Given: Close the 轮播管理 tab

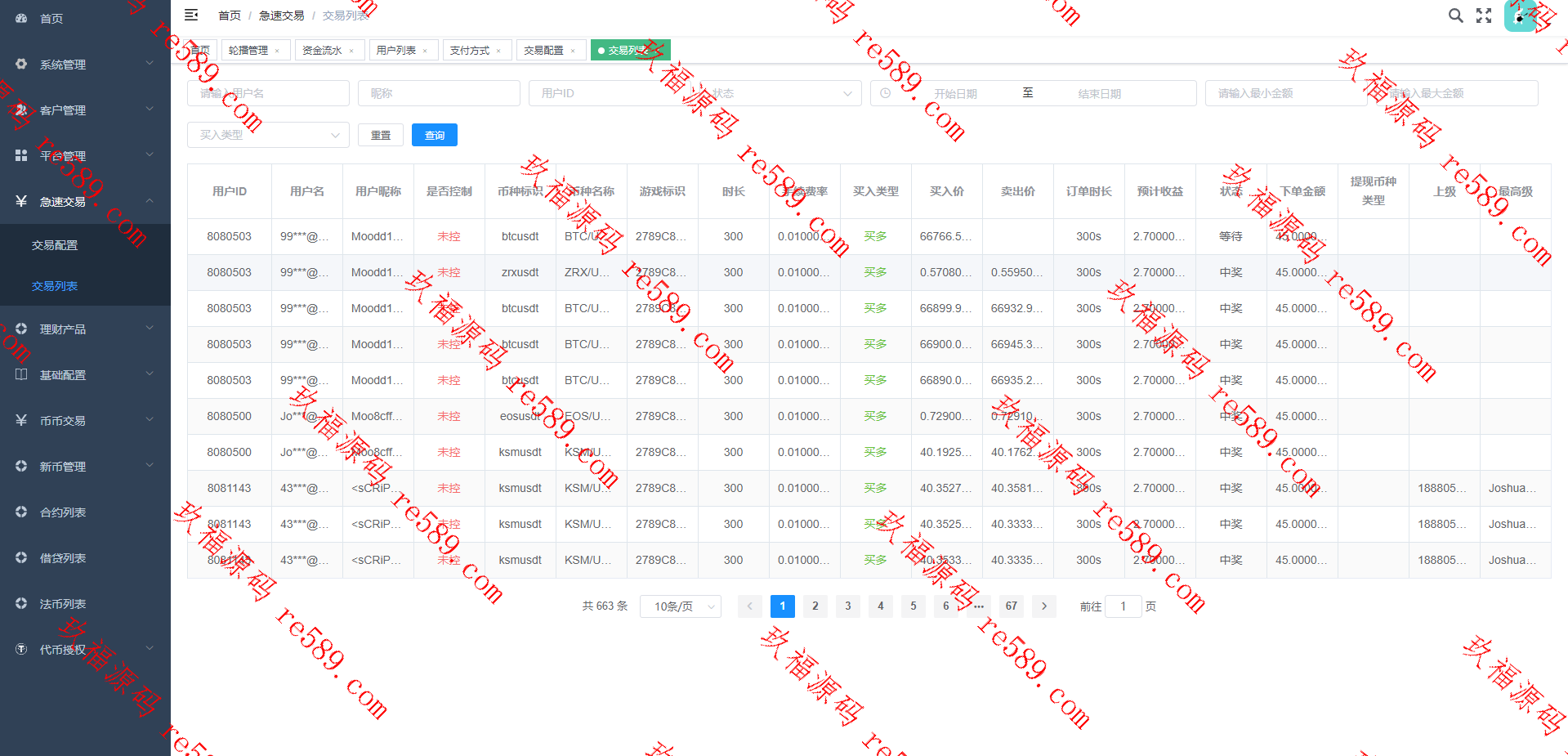Looking at the screenshot, I should tap(277, 51).
